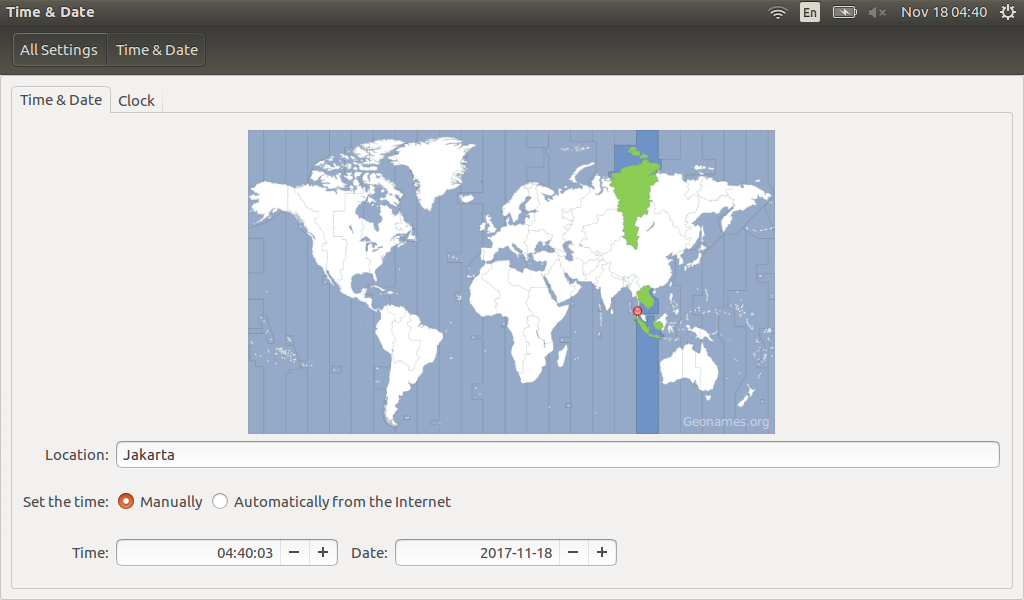Enable Automatically from the Internet
This screenshot has width=1024, height=600.
pyautogui.click(x=220, y=501)
